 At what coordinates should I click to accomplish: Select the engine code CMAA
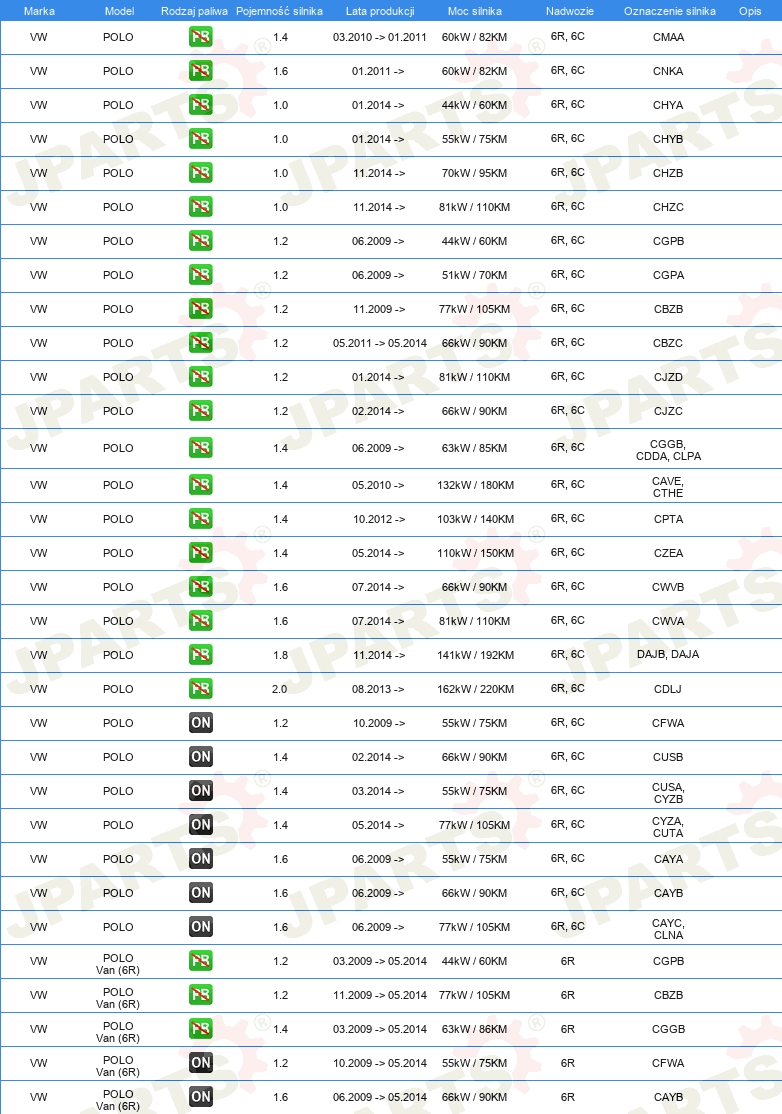[x=668, y=37]
